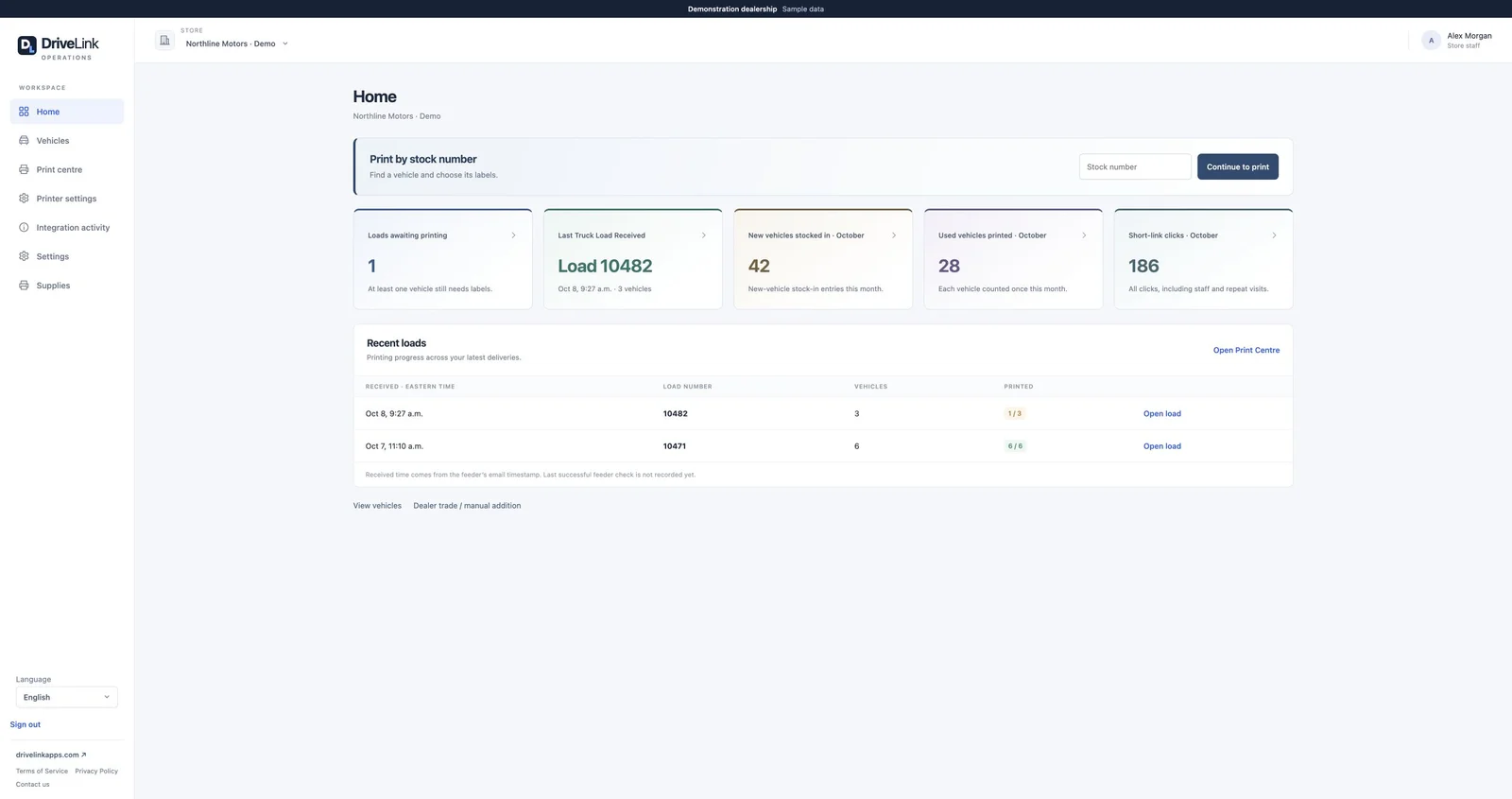
Task: Click the 1 / 3 printed badge
Action: (x=1015, y=413)
